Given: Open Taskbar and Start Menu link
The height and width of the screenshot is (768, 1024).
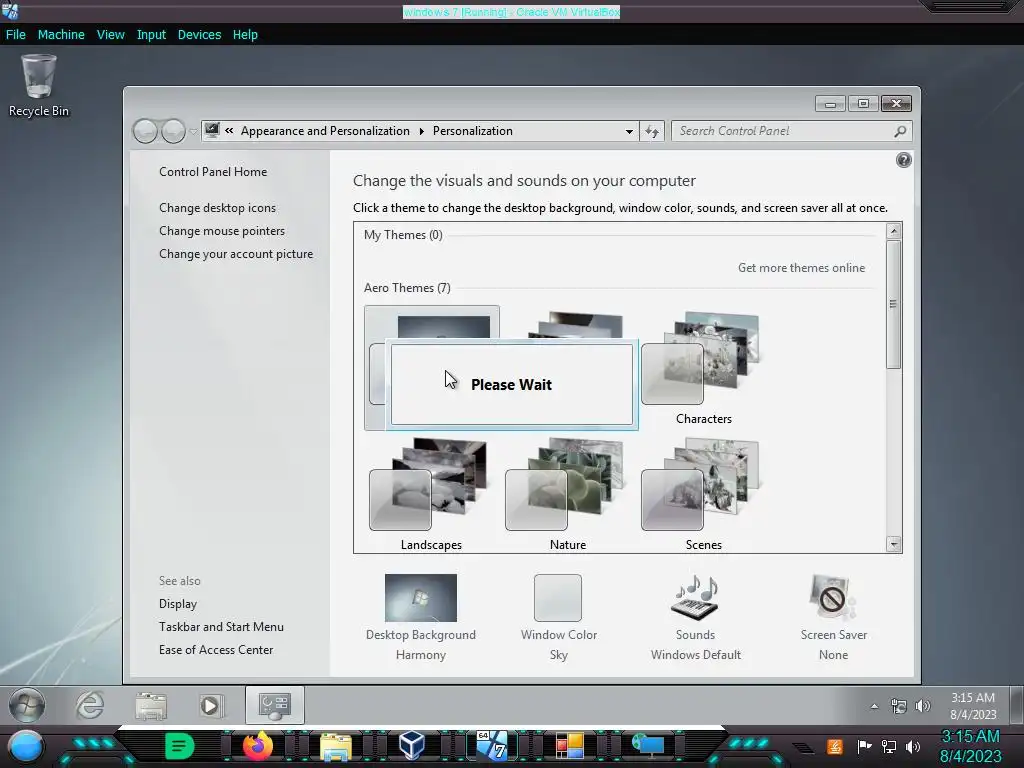Looking at the screenshot, I should tap(221, 627).
